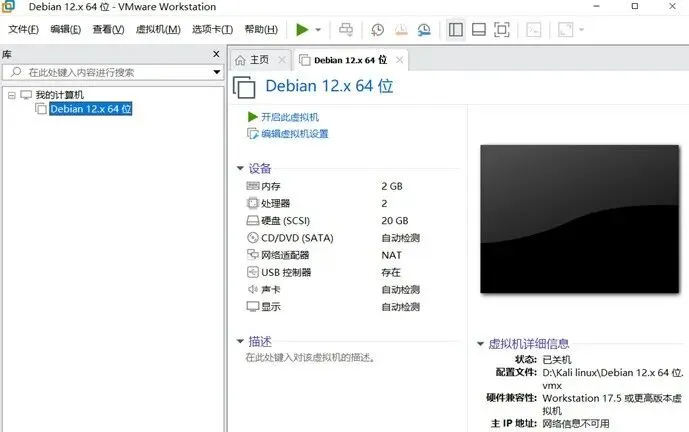Click the USB icon beside USB 控制器
The height and width of the screenshot is (432, 689).
[x=253, y=272]
